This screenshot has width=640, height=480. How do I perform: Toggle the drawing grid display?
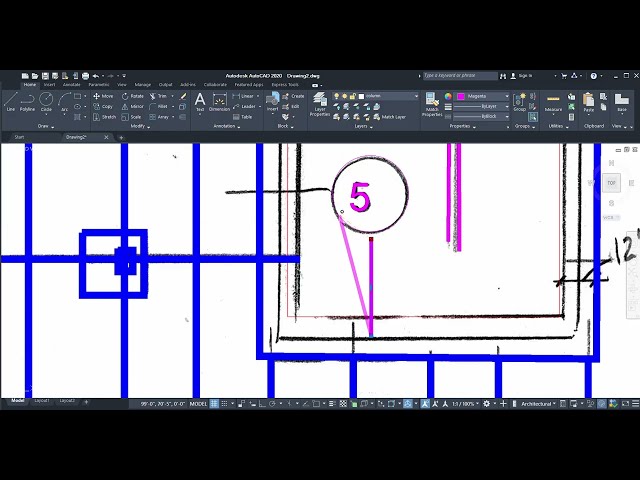pyautogui.click(x=214, y=404)
